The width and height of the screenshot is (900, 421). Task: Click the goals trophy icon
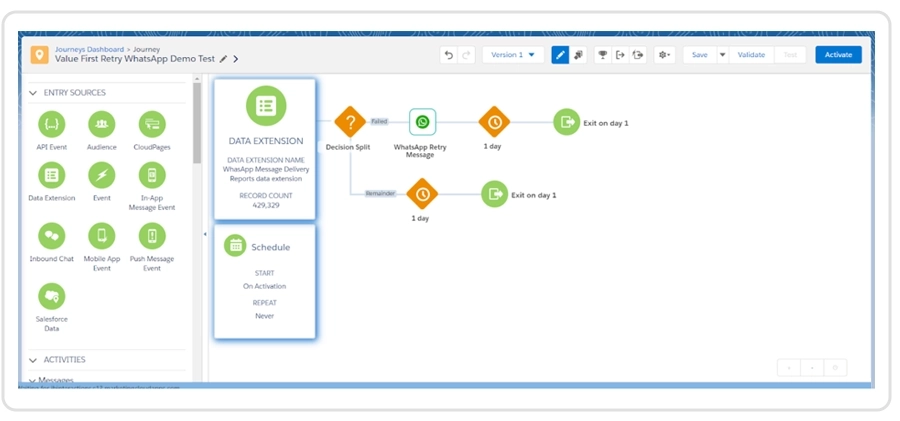[602, 55]
